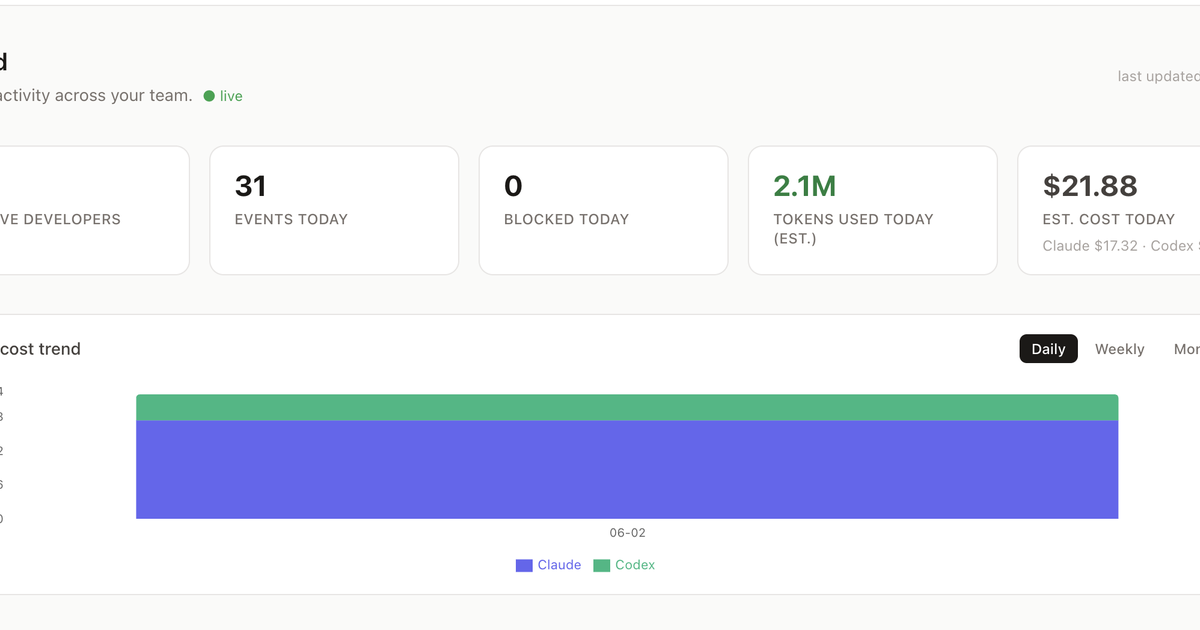1200x630 pixels.
Task: Switch cost trend to Daily view
Action: pyautogui.click(x=1048, y=349)
